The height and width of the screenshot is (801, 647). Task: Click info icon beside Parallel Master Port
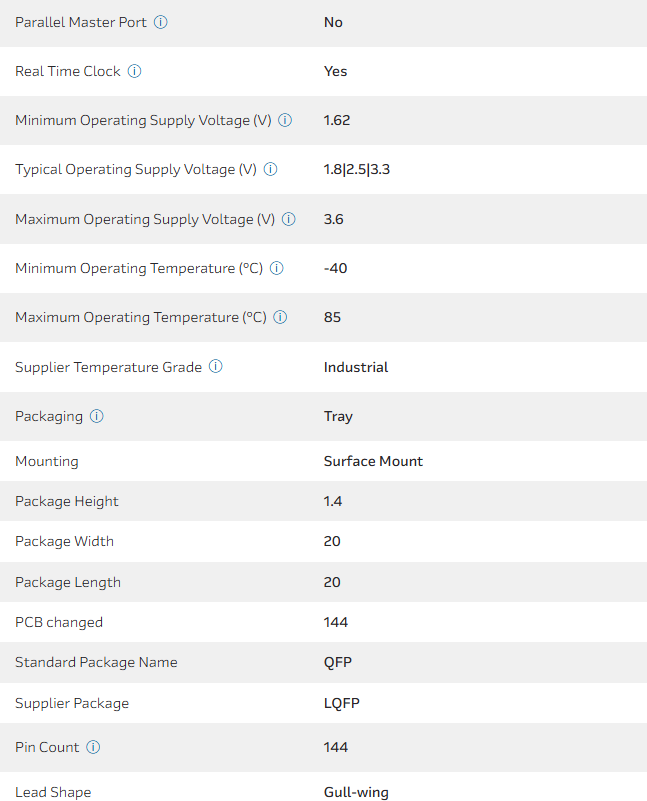click(161, 22)
